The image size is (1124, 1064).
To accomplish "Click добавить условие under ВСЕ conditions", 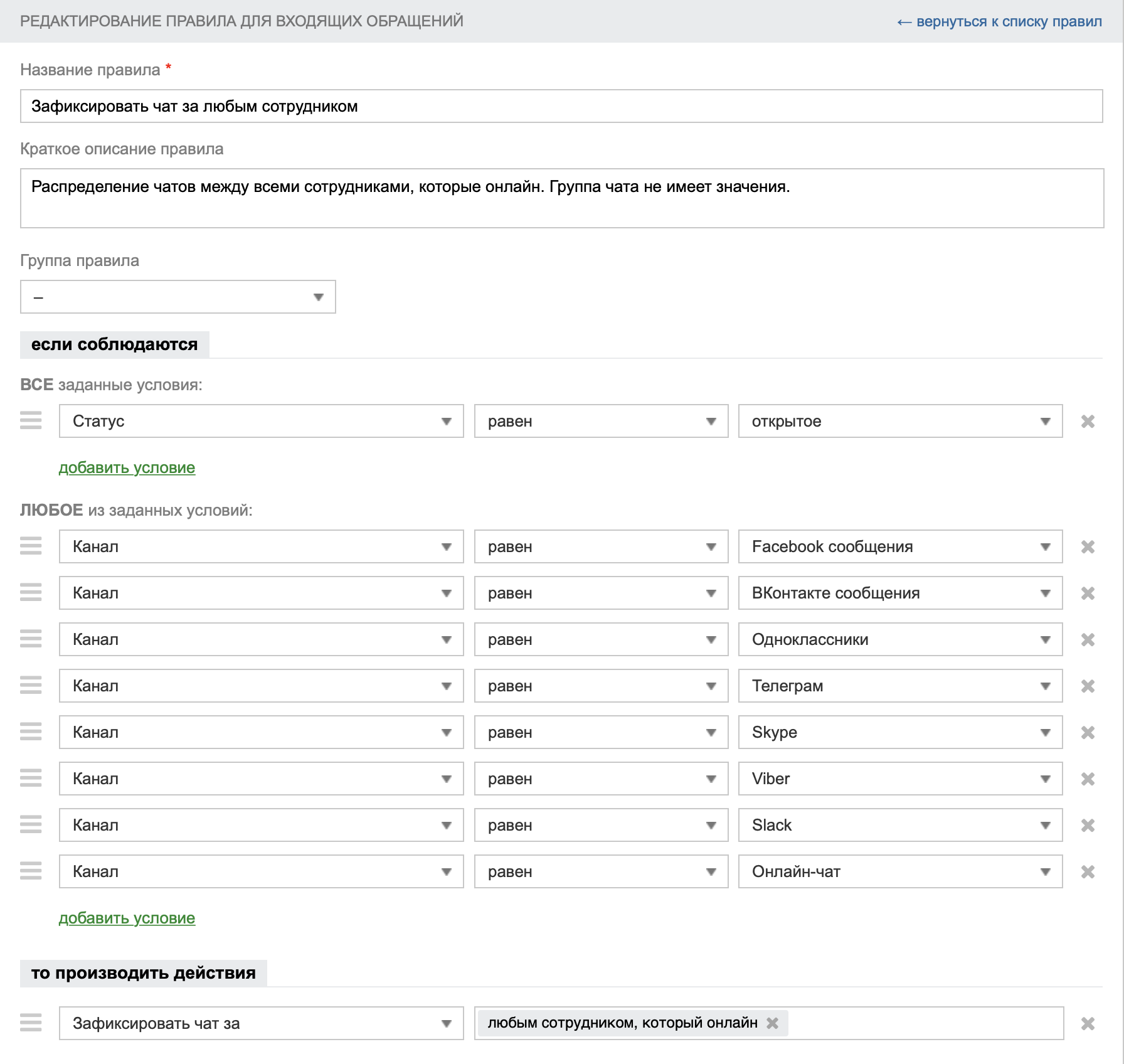I will tap(127, 468).
